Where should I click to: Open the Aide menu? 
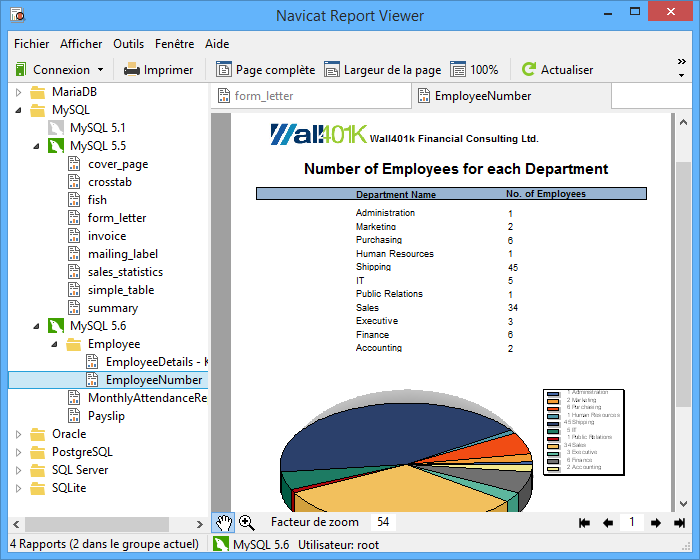pos(217,44)
